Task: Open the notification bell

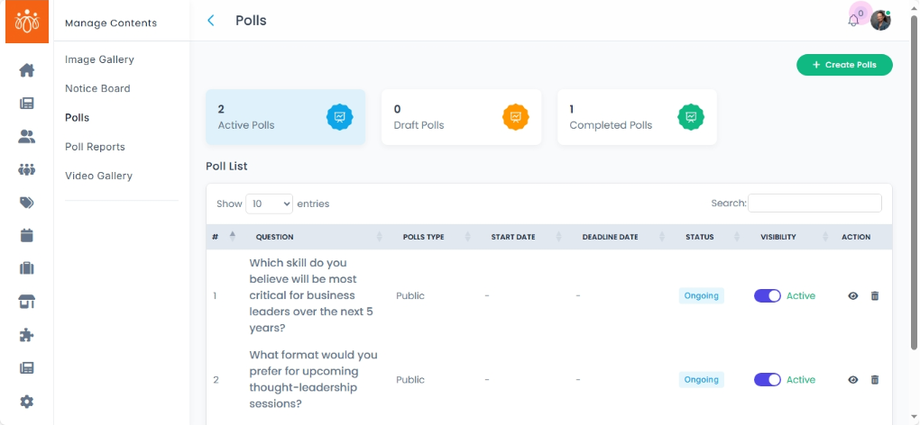Action: click(853, 20)
